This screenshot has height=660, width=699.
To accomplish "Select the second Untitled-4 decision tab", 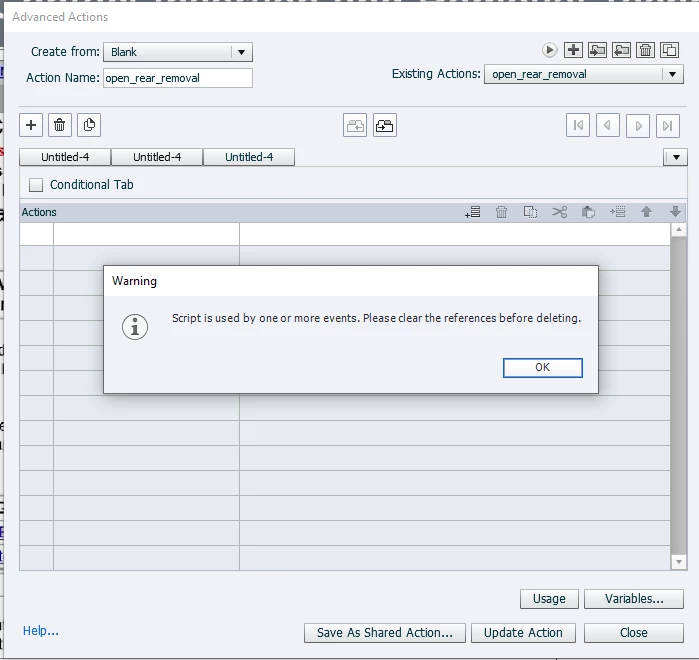I will 157,157.
